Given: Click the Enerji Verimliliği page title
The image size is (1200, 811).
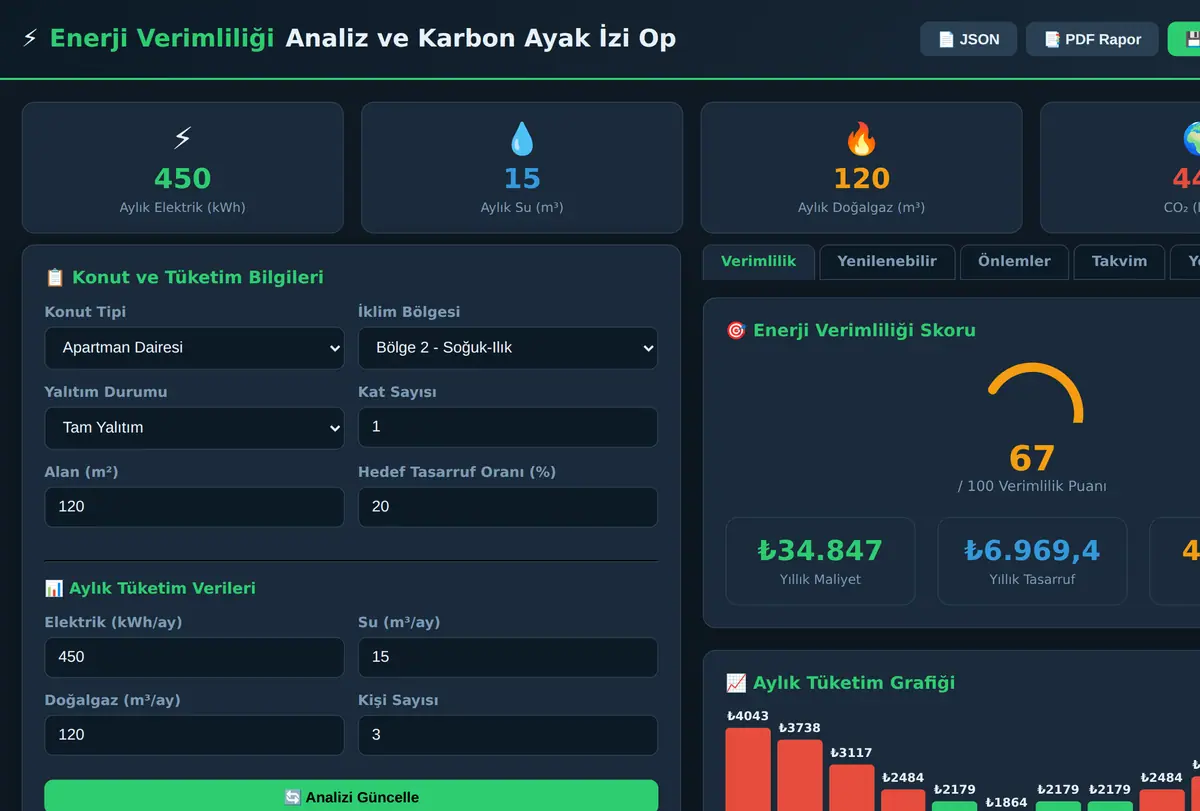Looking at the screenshot, I should [x=162, y=39].
